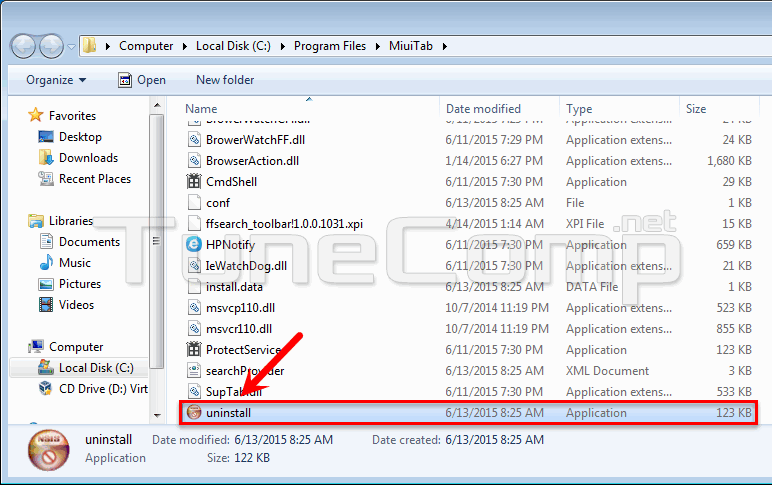The height and width of the screenshot is (485, 772).
Task: Expand arrow after MiuiTab breadcrumb
Action: click(445, 46)
